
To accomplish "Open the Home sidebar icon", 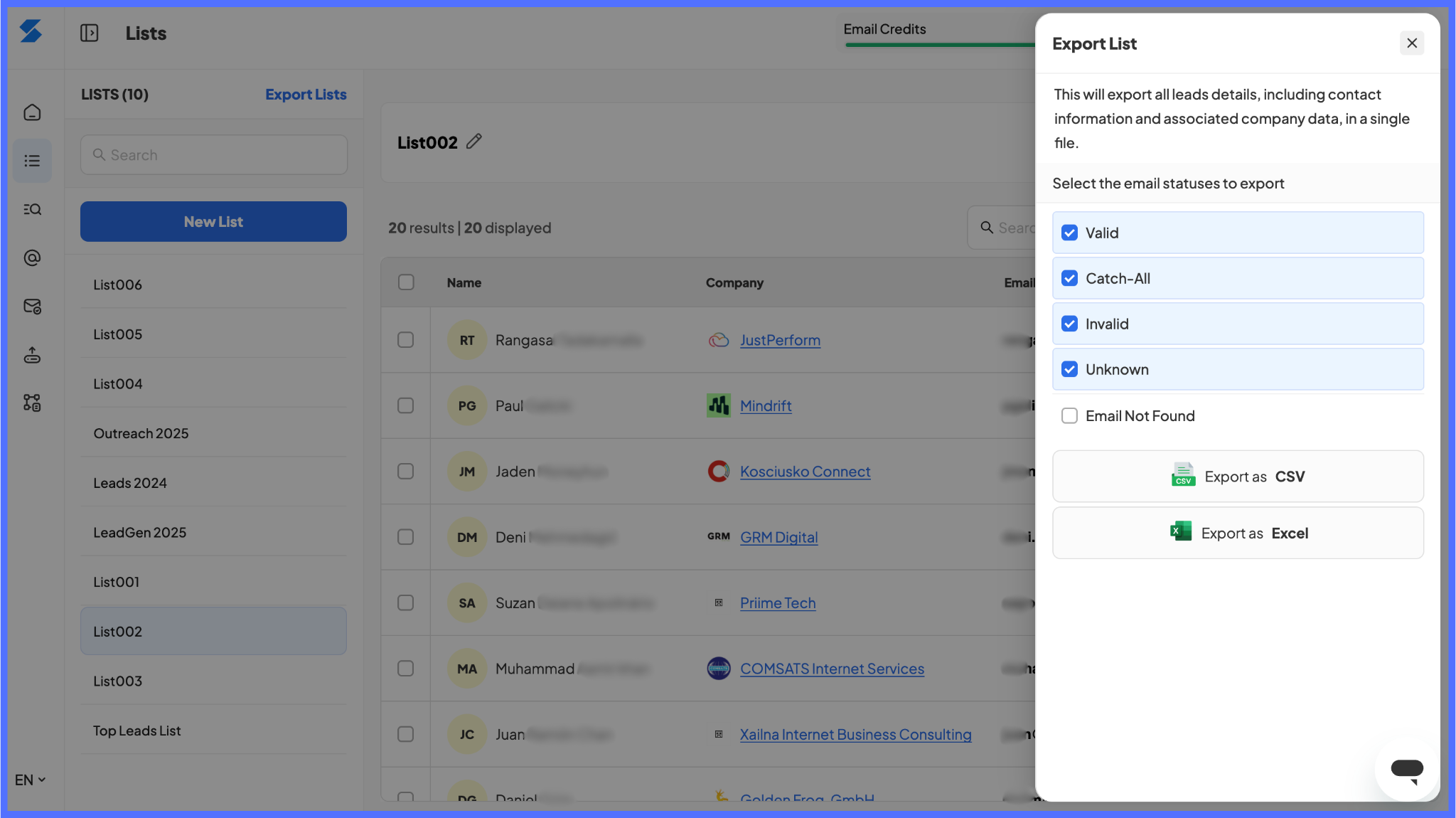I will 32,112.
